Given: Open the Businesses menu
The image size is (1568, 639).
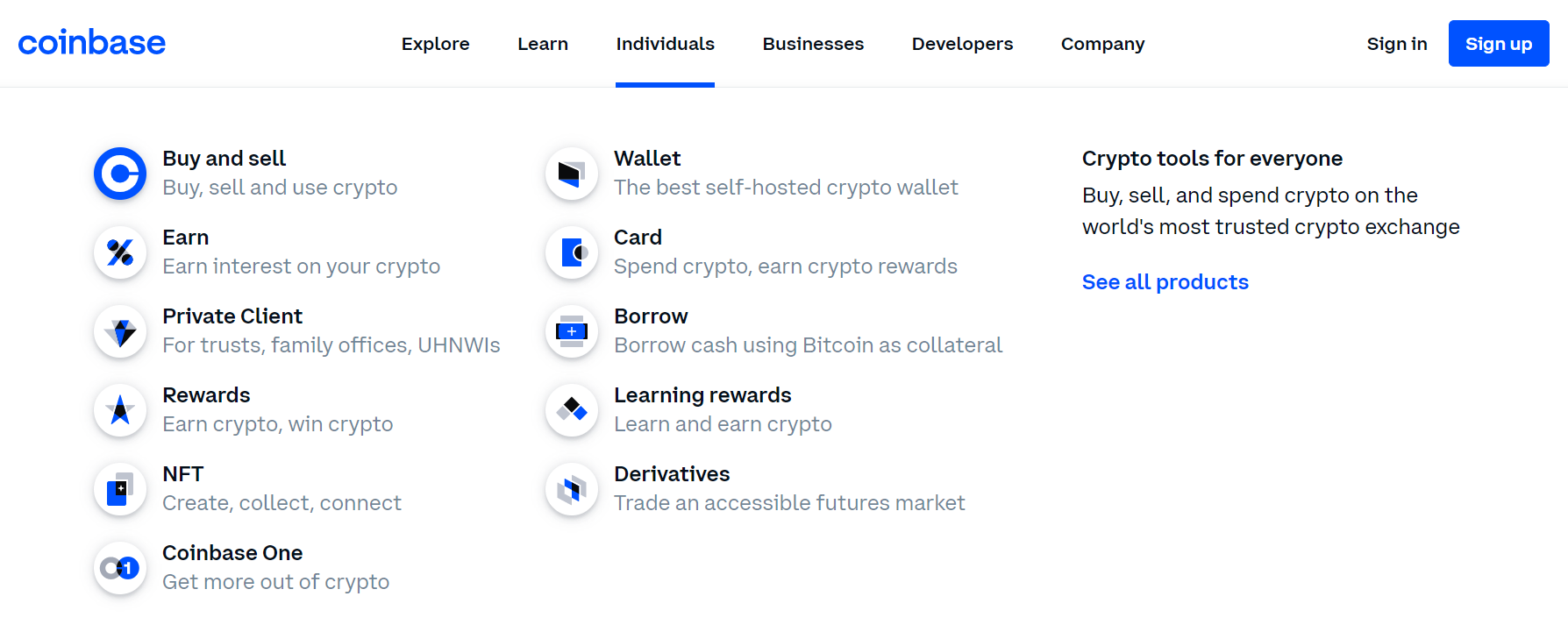Looking at the screenshot, I should coord(812,43).
